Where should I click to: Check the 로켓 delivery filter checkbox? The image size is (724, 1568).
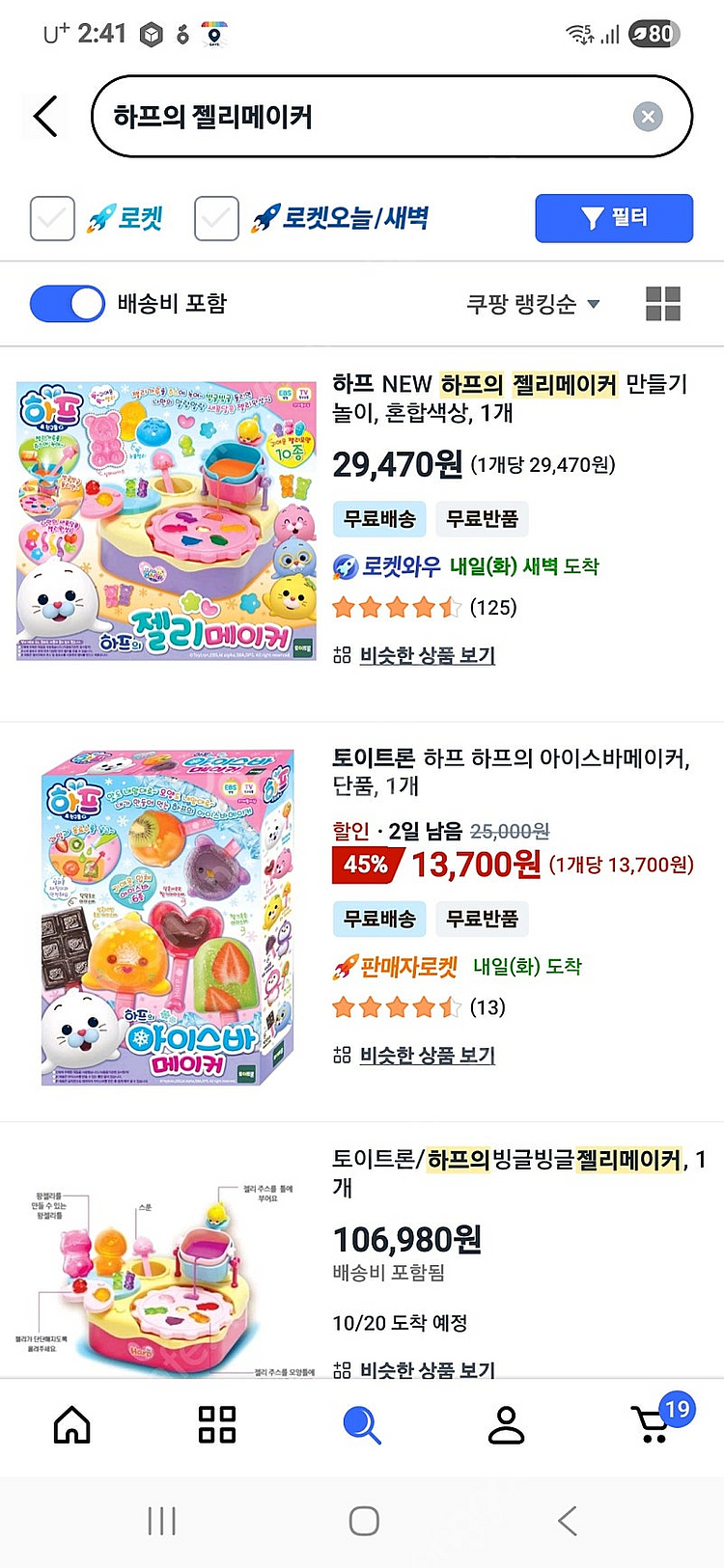coord(52,218)
